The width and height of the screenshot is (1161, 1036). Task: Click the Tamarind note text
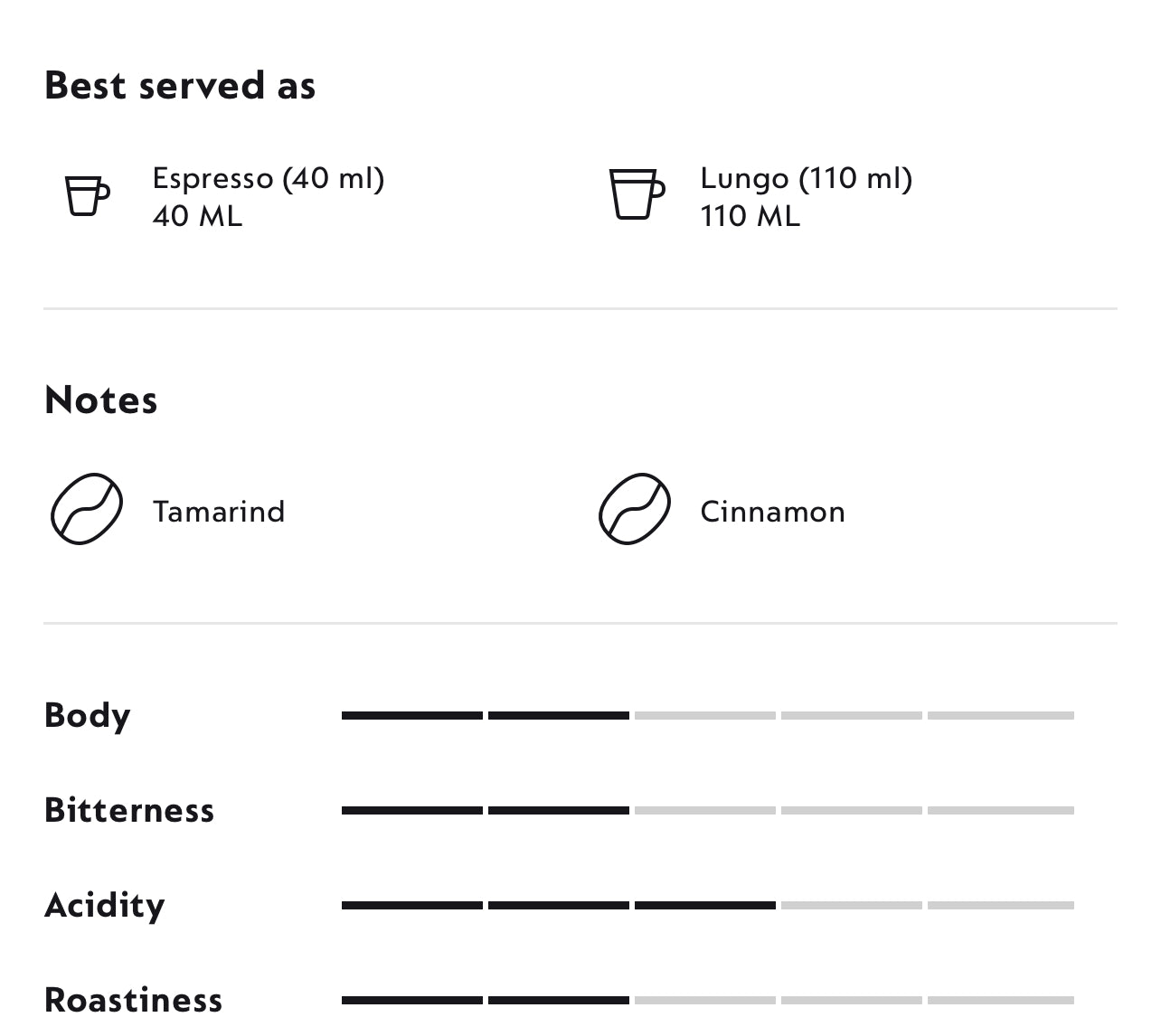tap(219, 512)
